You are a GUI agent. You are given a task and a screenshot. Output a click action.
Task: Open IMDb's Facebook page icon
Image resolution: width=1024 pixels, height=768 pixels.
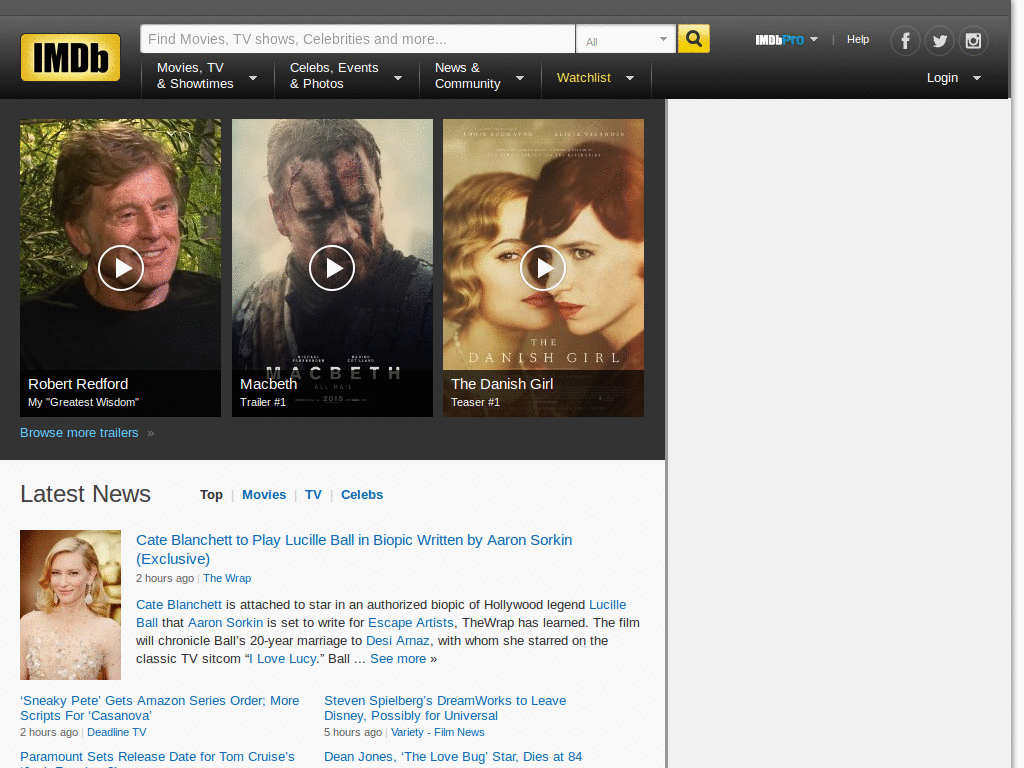point(905,41)
